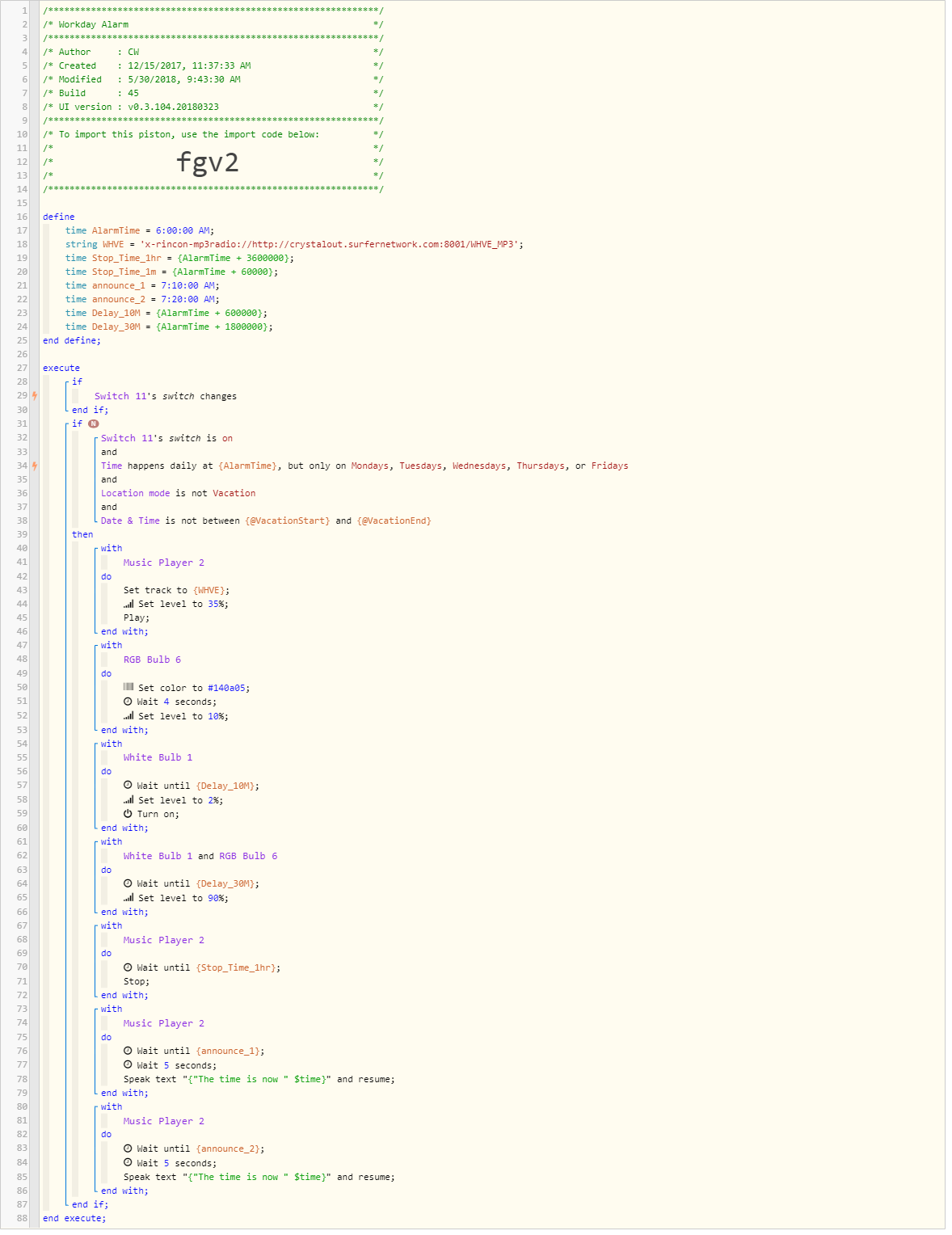Viewport: 952px width, 1235px height.
Task: Click the clock icon on line 77 'Wait 5 seconds'
Action: 128,1065
